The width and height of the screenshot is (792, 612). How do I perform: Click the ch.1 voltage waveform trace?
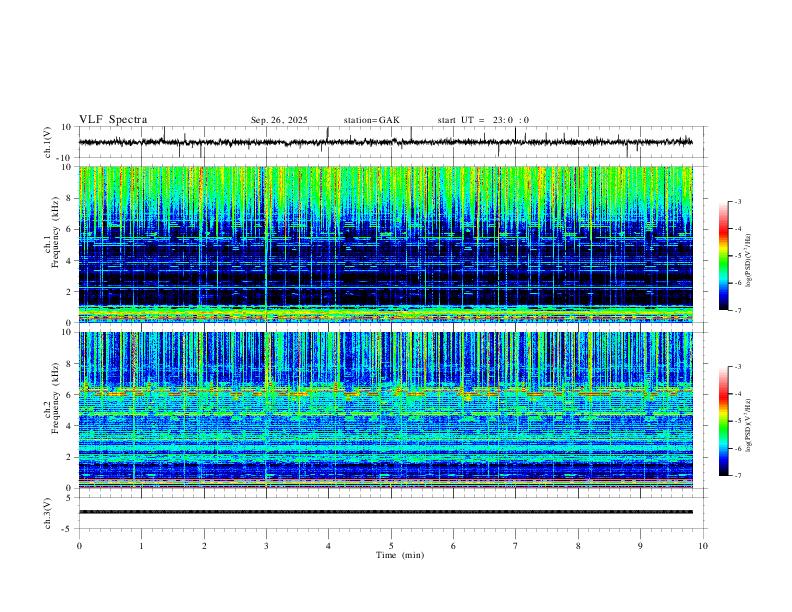[x=386, y=142]
